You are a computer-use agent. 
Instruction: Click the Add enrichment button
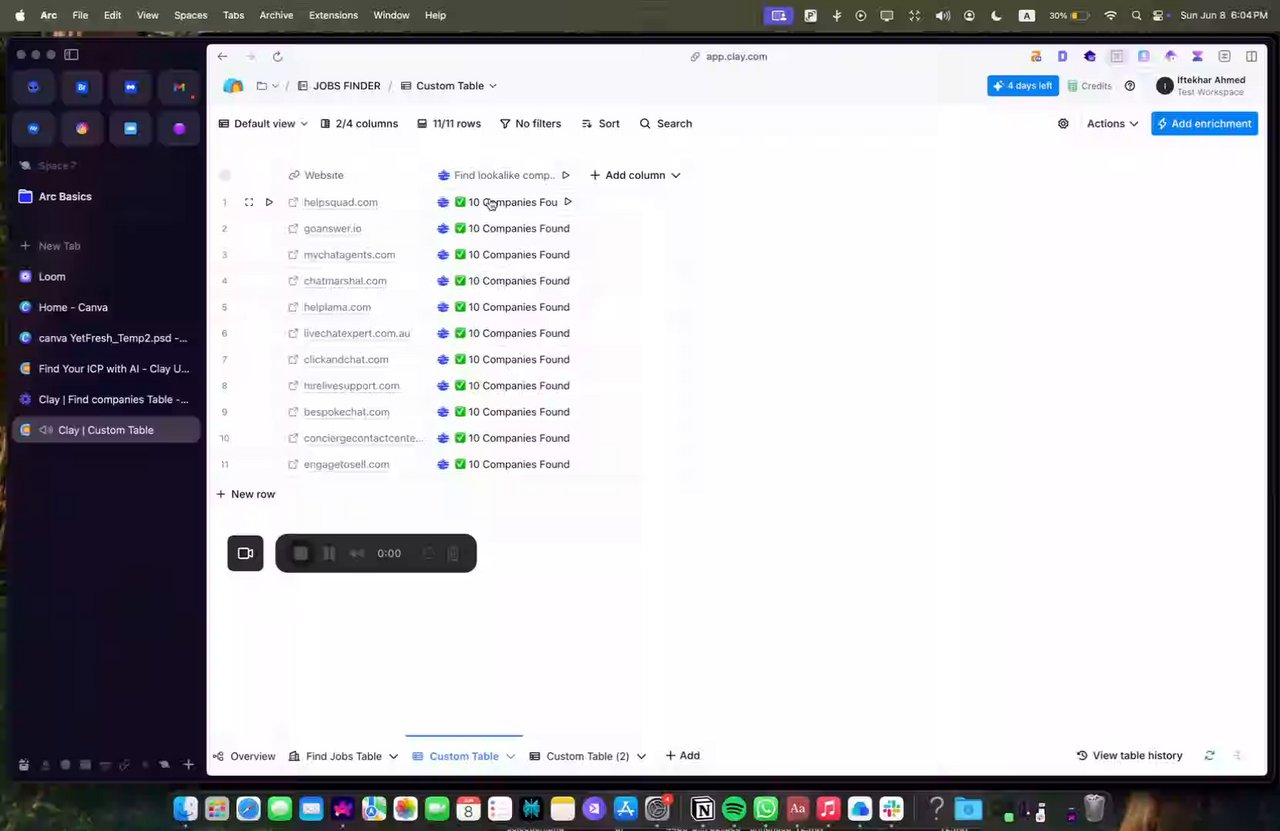click(1204, 124)
